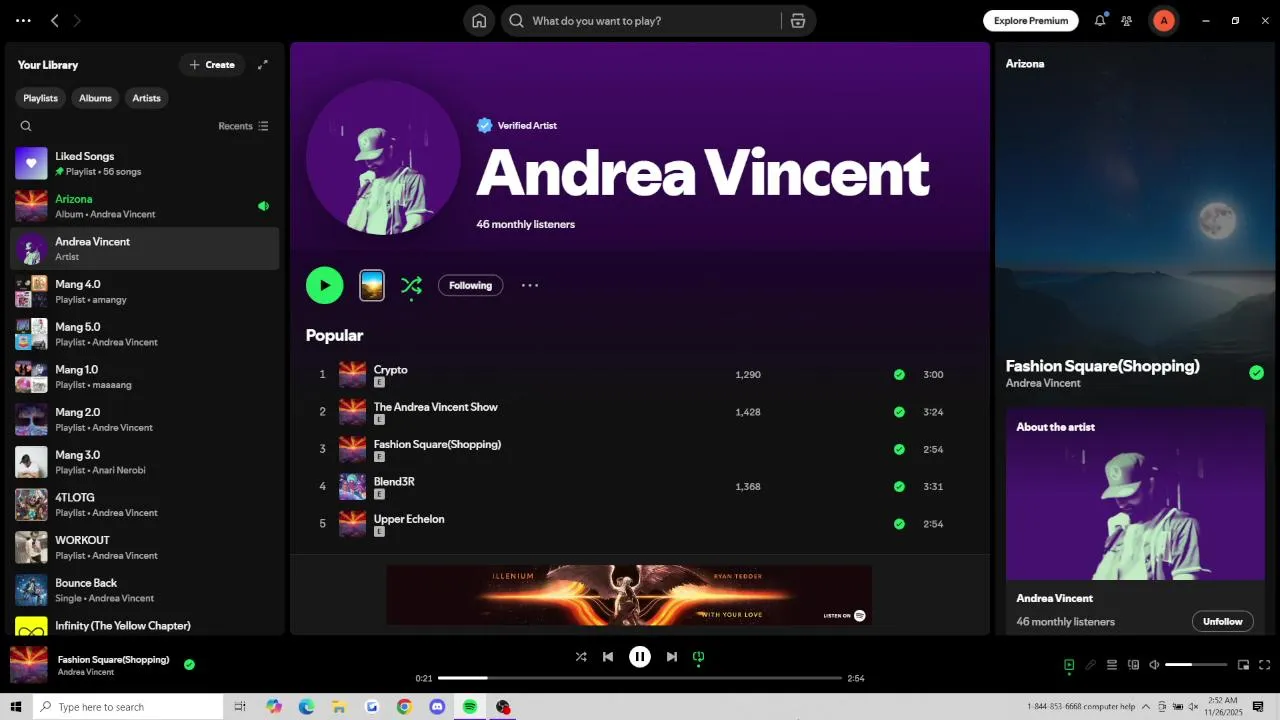Open the Andrea Vincent link under Fashion Square(Shopping)
Viewport: 1280px width, 720px height.
(1043, 383)
